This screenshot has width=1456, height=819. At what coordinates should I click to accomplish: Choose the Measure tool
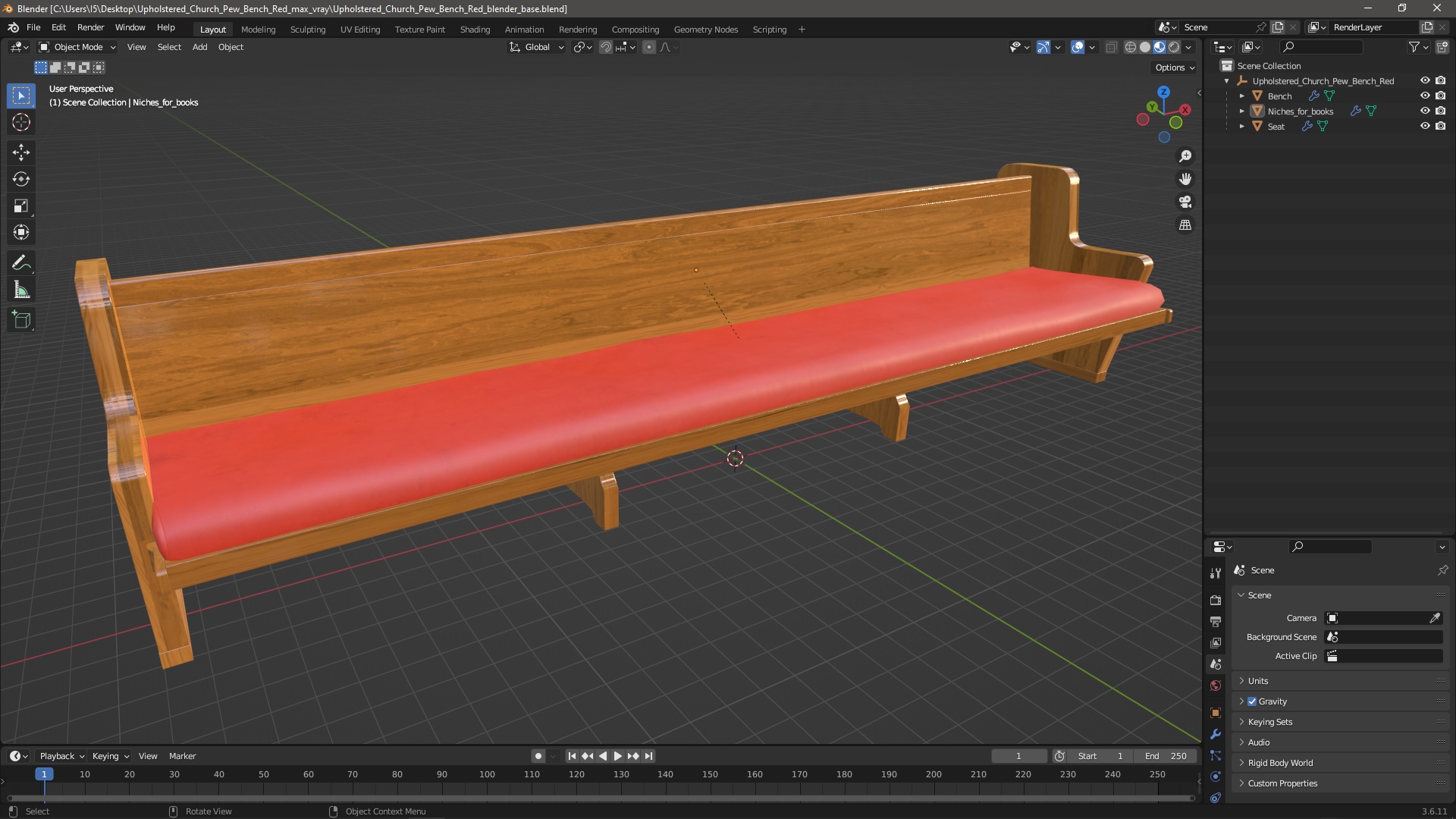pyautogui.click(x=21, y=290)
